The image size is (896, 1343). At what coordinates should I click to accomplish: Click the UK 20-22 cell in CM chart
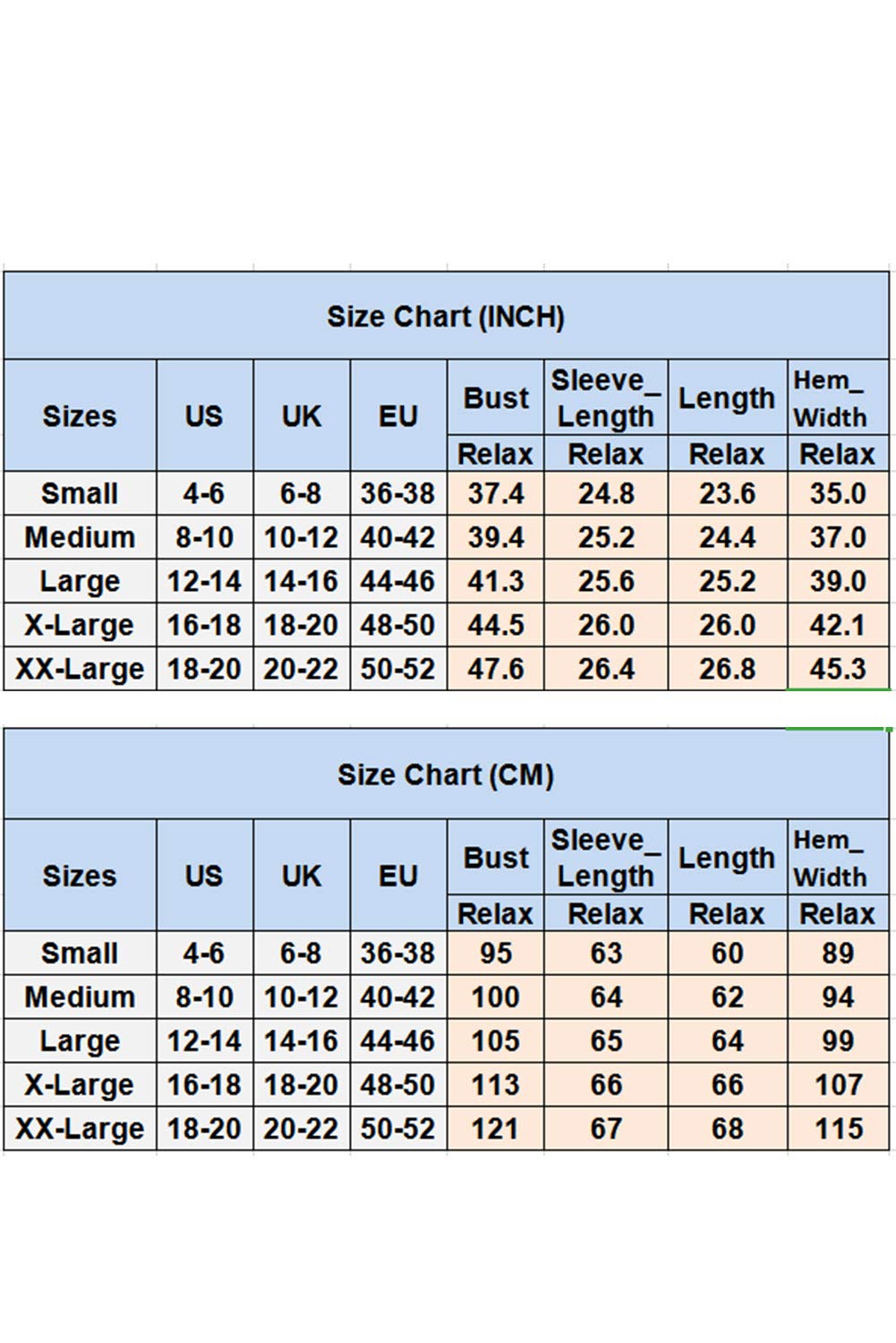[302, 1128]
